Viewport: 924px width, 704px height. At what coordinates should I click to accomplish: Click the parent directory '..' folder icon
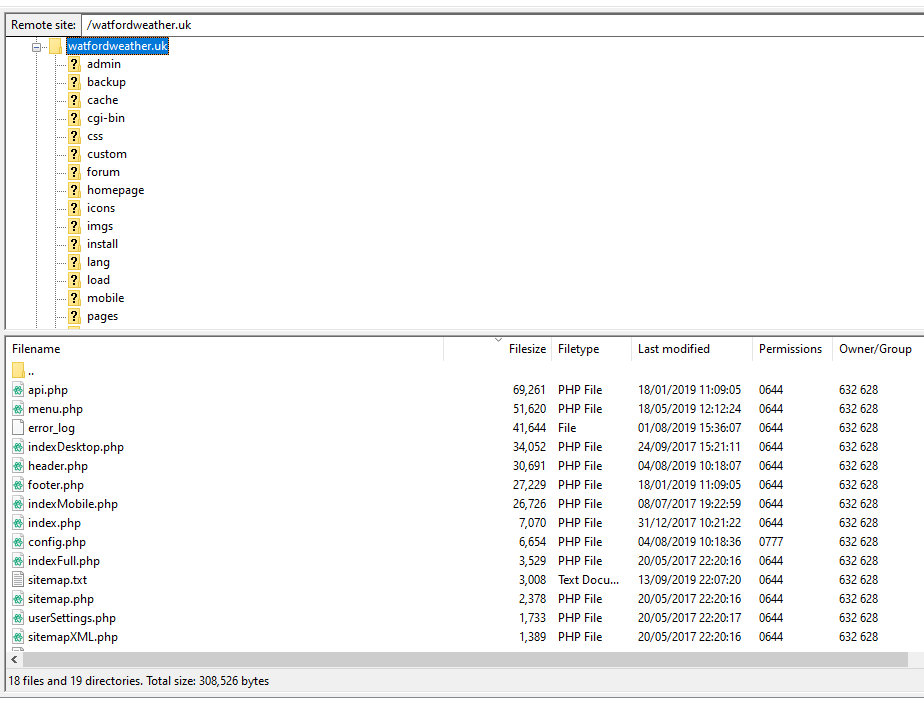point(18,371)
